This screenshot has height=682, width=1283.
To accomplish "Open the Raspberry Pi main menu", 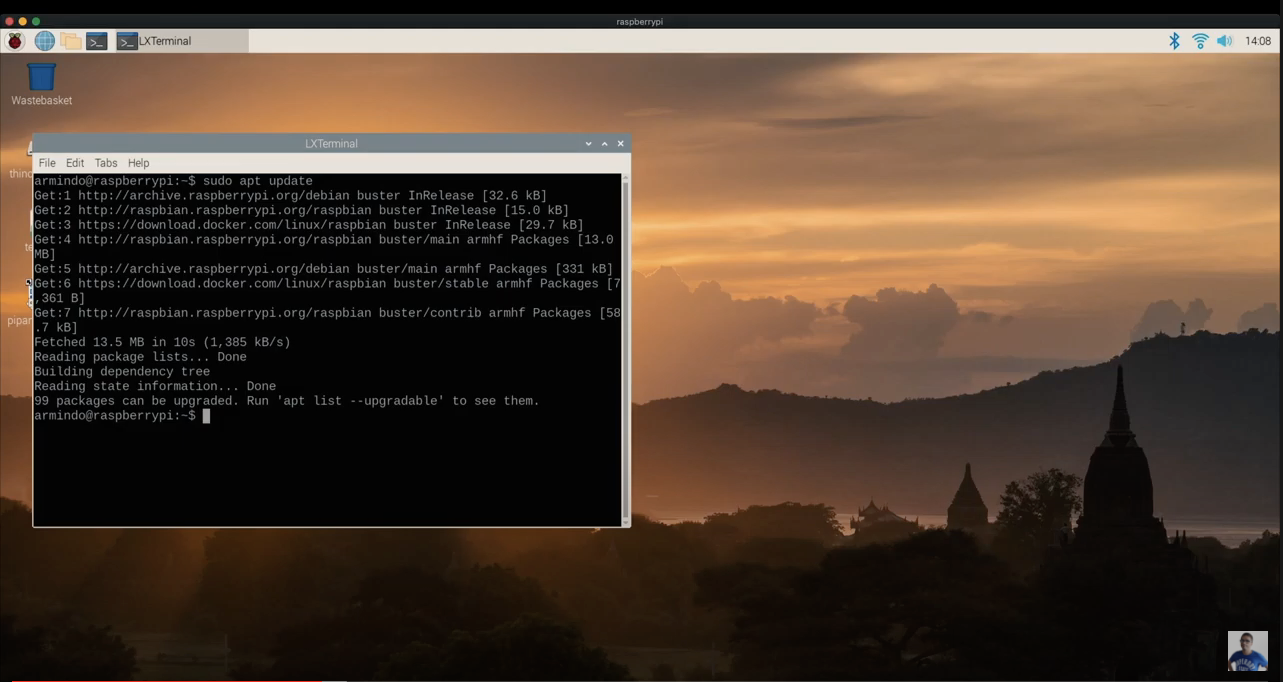I will (15, 41).
